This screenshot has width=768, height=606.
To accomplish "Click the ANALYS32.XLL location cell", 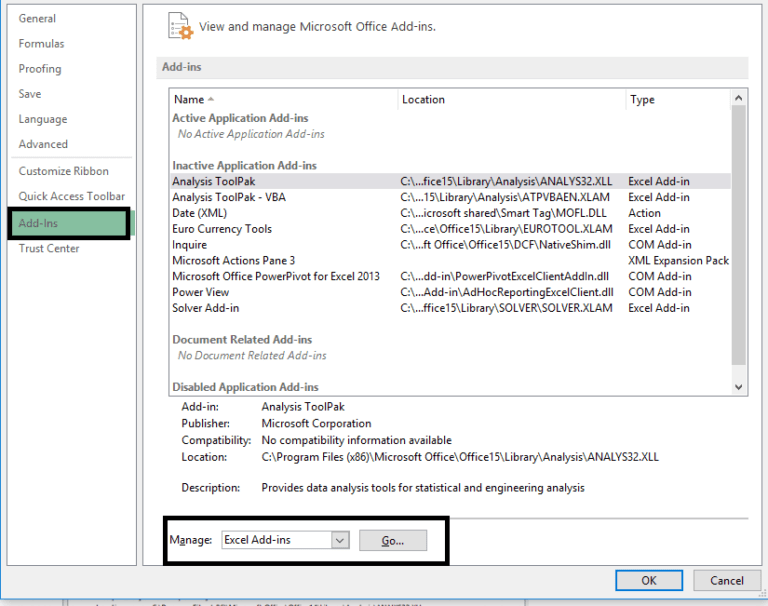I will click(x=506, y=181).
